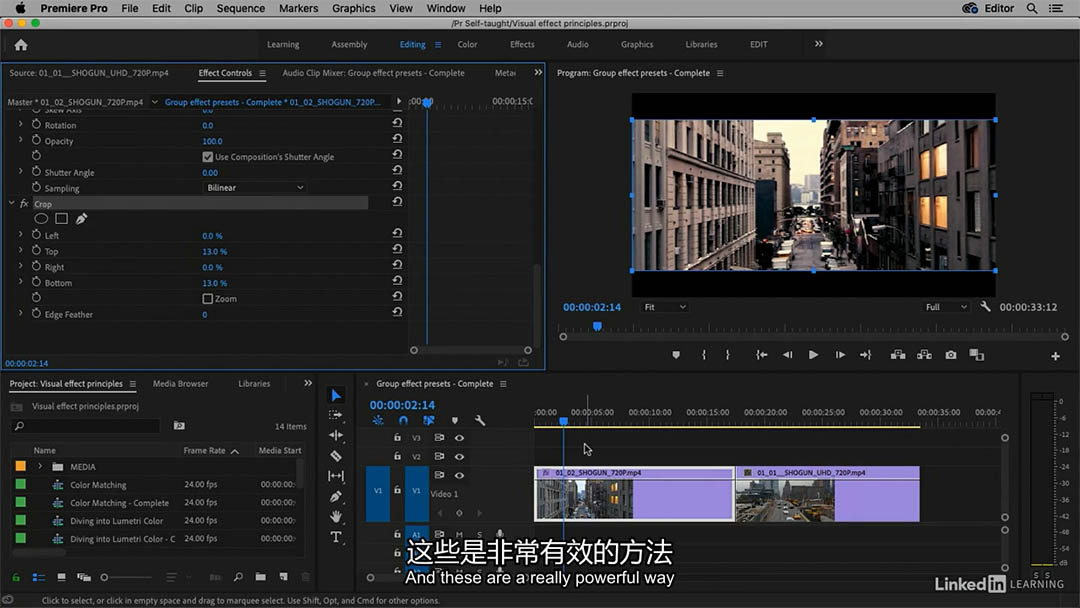Collapse the Crop effect section

(12, 203)
